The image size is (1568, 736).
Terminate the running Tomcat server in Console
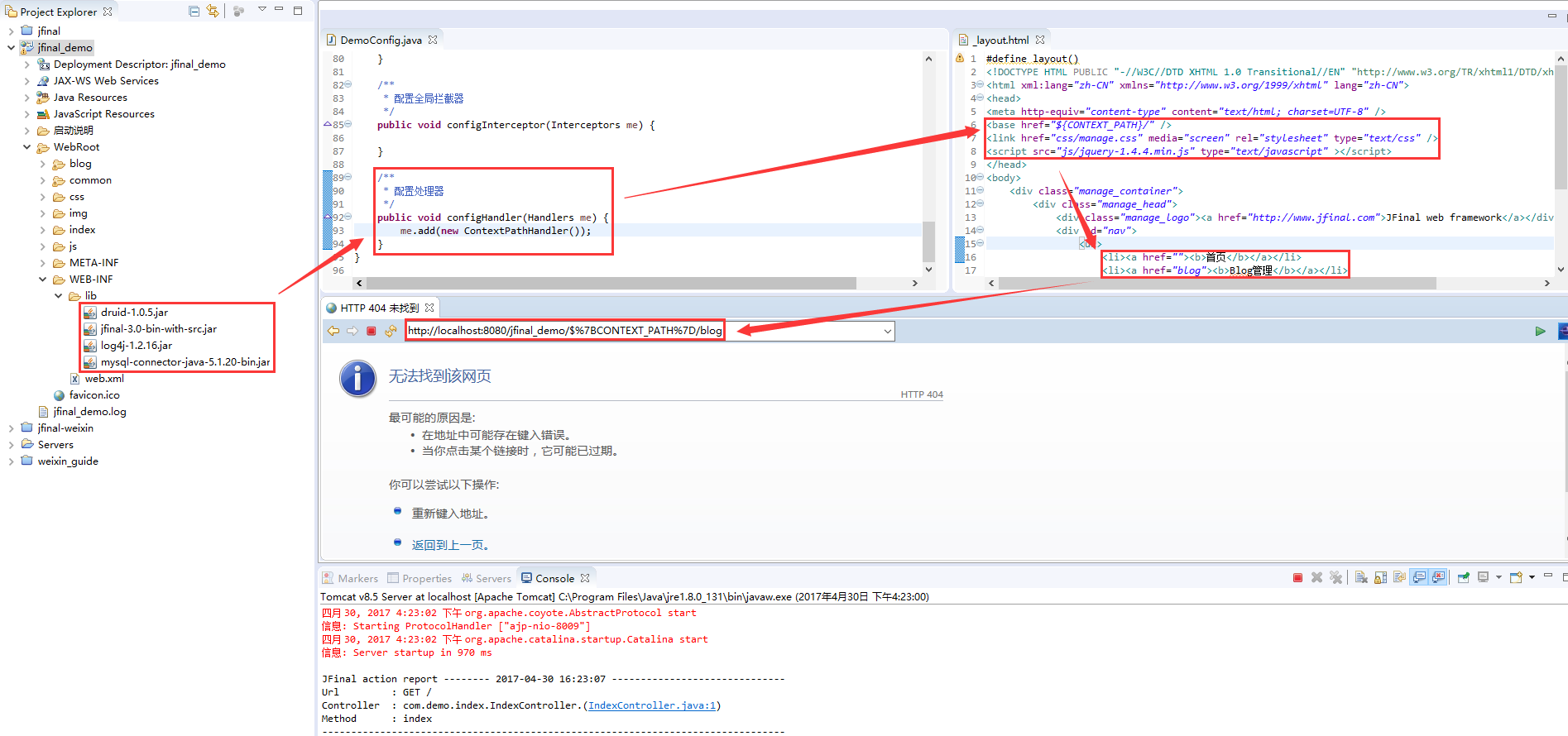(x=1297, y=577)
